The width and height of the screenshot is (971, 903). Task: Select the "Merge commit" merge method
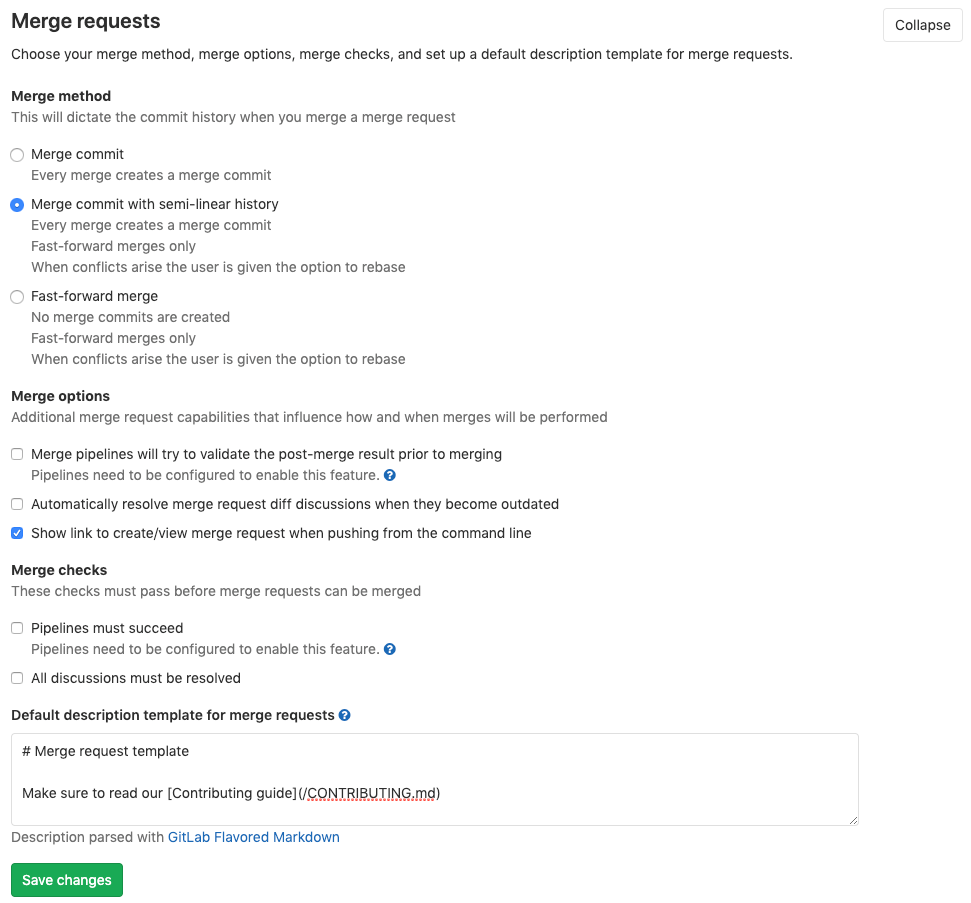16,154
